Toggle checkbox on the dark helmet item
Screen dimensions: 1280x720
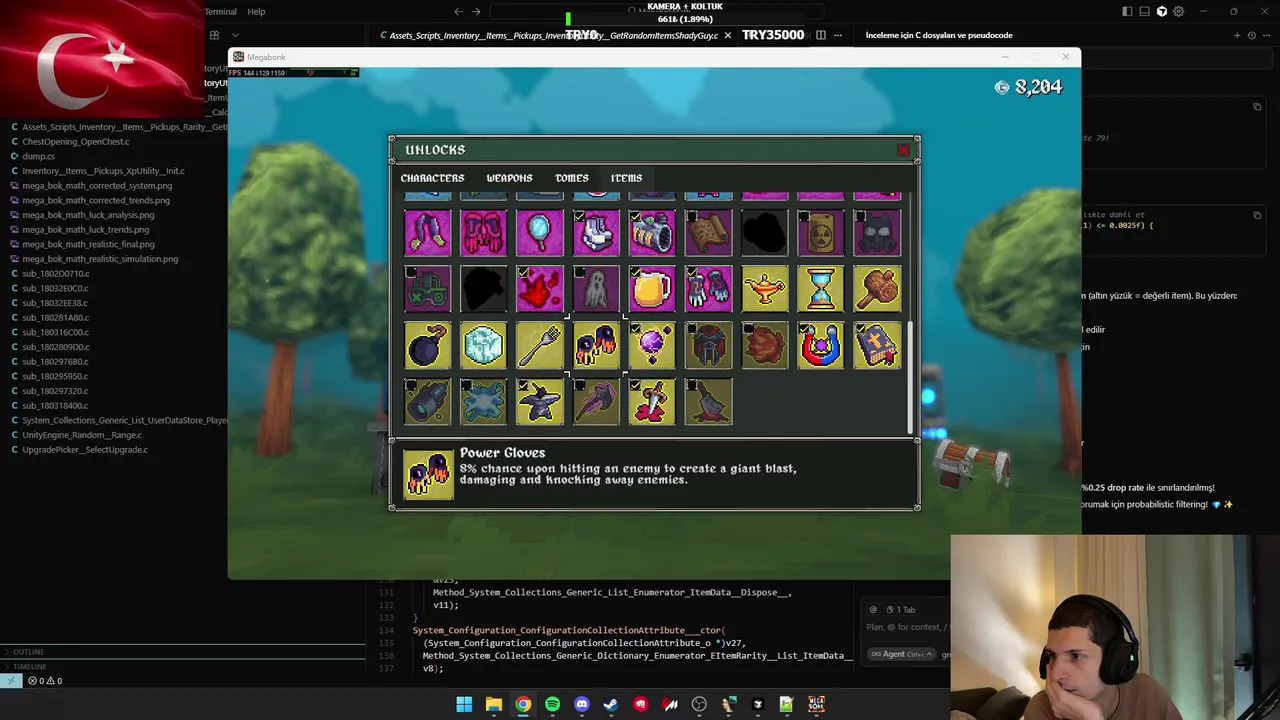691,328
